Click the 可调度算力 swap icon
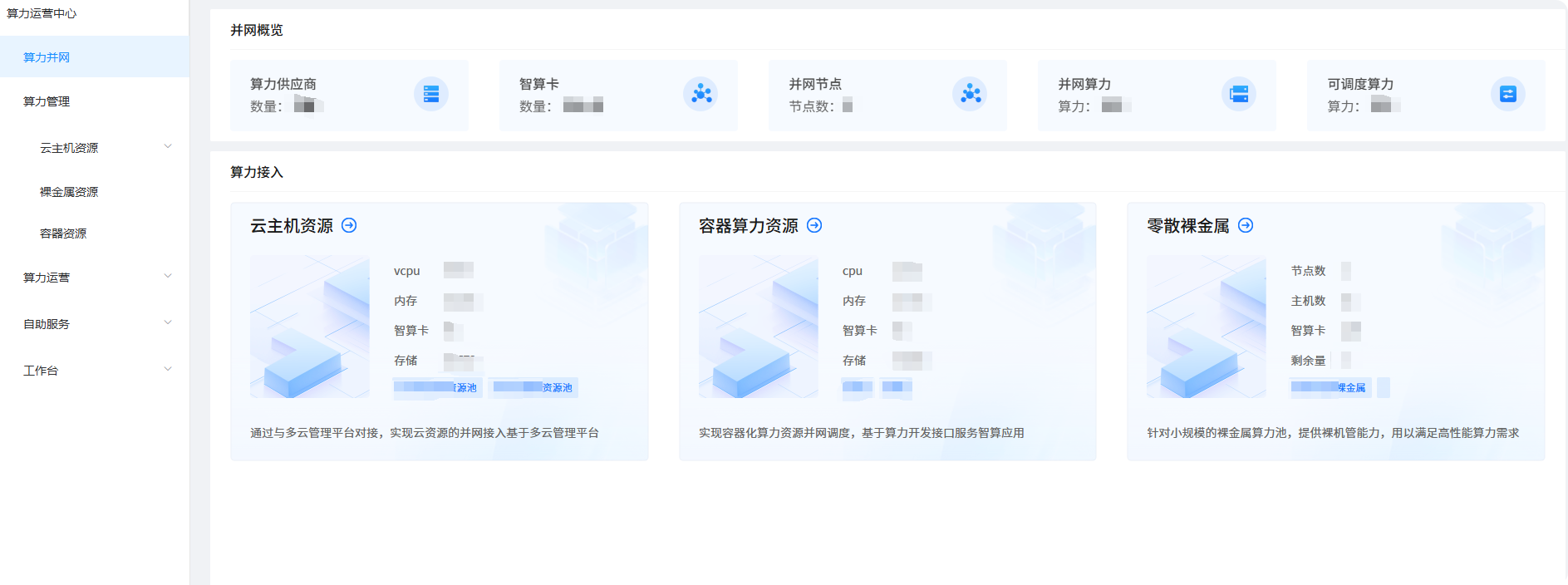The width and height of the screenshot is (1568, 585). click(x=1507, y=94)
